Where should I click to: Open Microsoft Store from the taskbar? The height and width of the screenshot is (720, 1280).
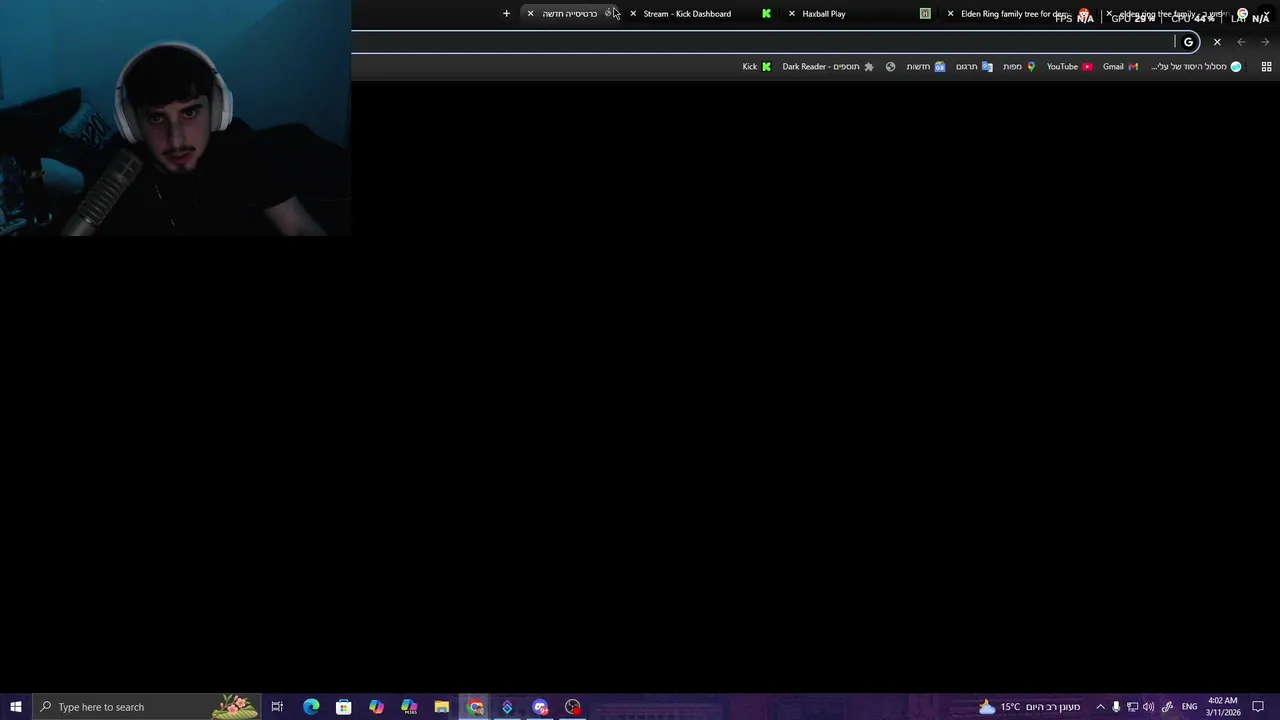(344, 707)
